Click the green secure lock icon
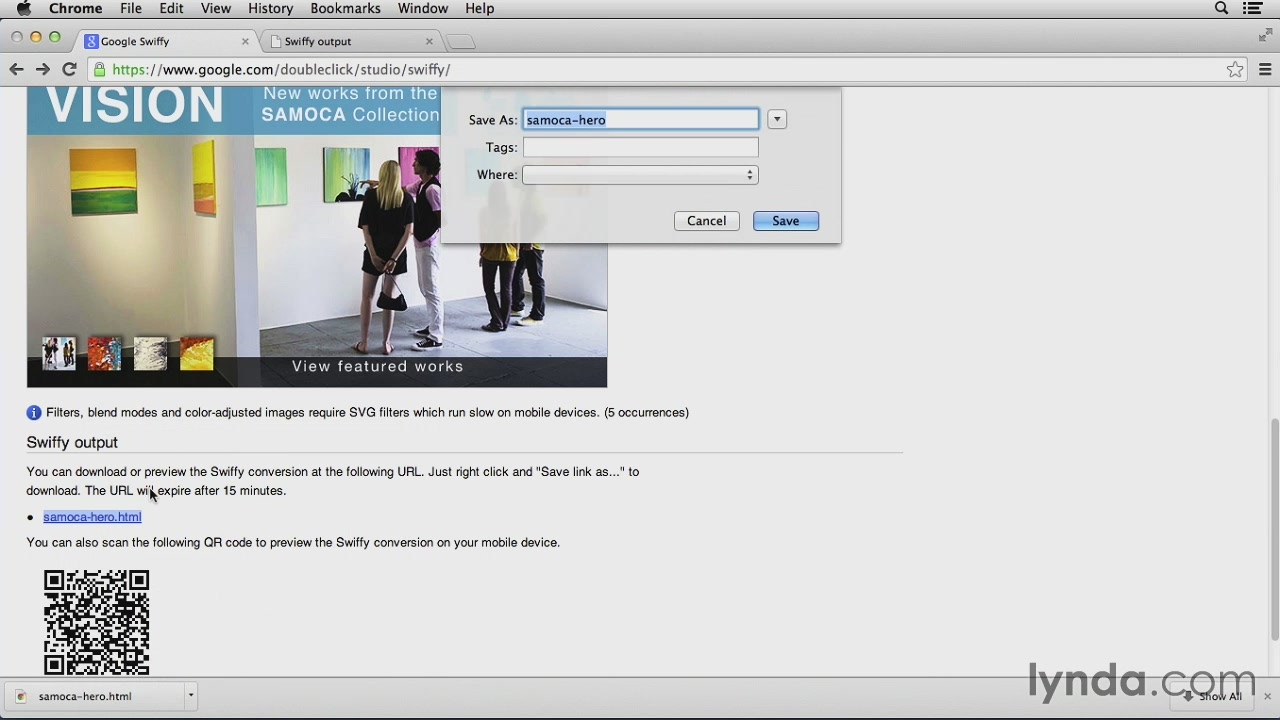Image resolution: width=1280 pixels, height=720 pixels. pyautogui.click(x=99, y=69)
